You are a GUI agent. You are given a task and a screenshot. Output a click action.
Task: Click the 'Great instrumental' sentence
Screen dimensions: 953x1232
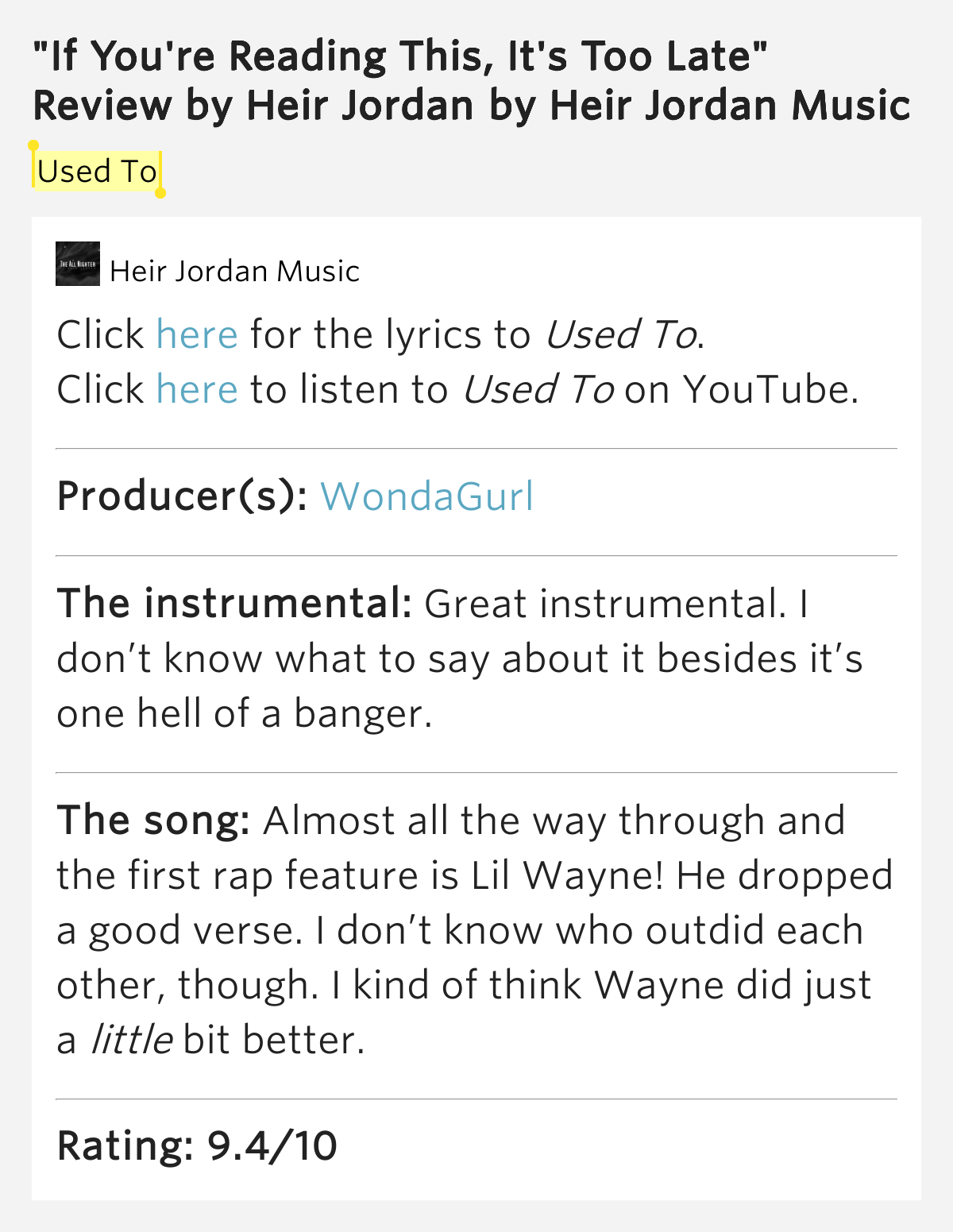click(605, 604)
